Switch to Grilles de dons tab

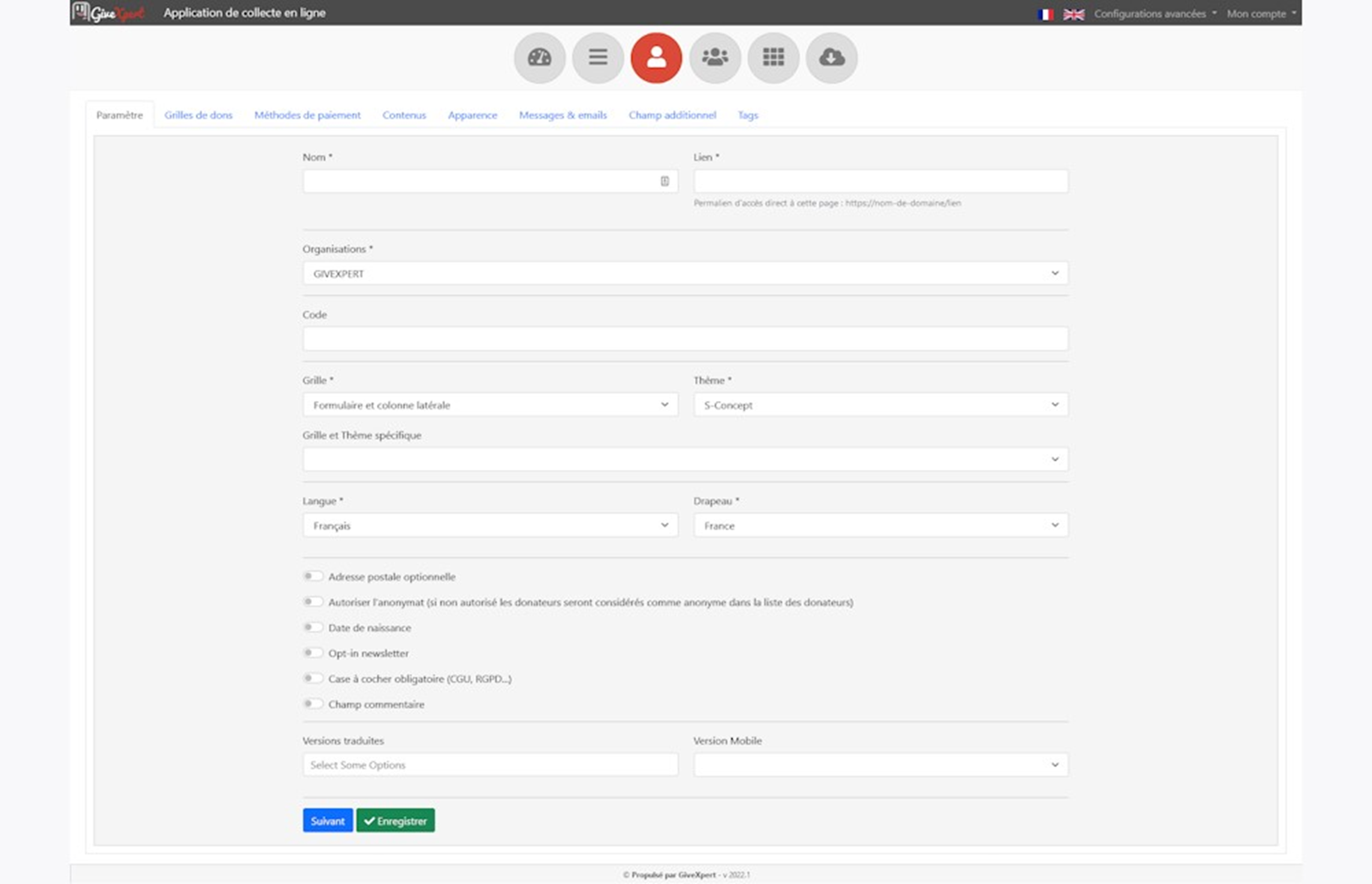(198, 115)
